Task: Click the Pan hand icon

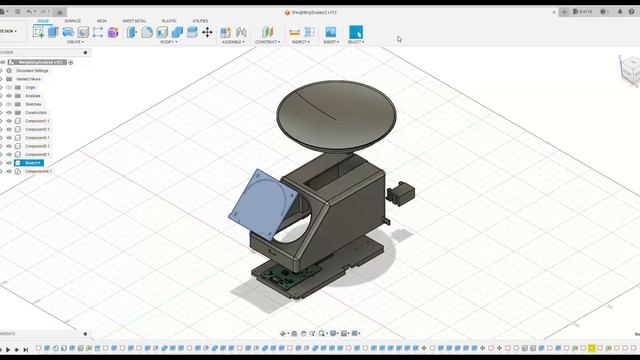Action: [x=303, y=333]
